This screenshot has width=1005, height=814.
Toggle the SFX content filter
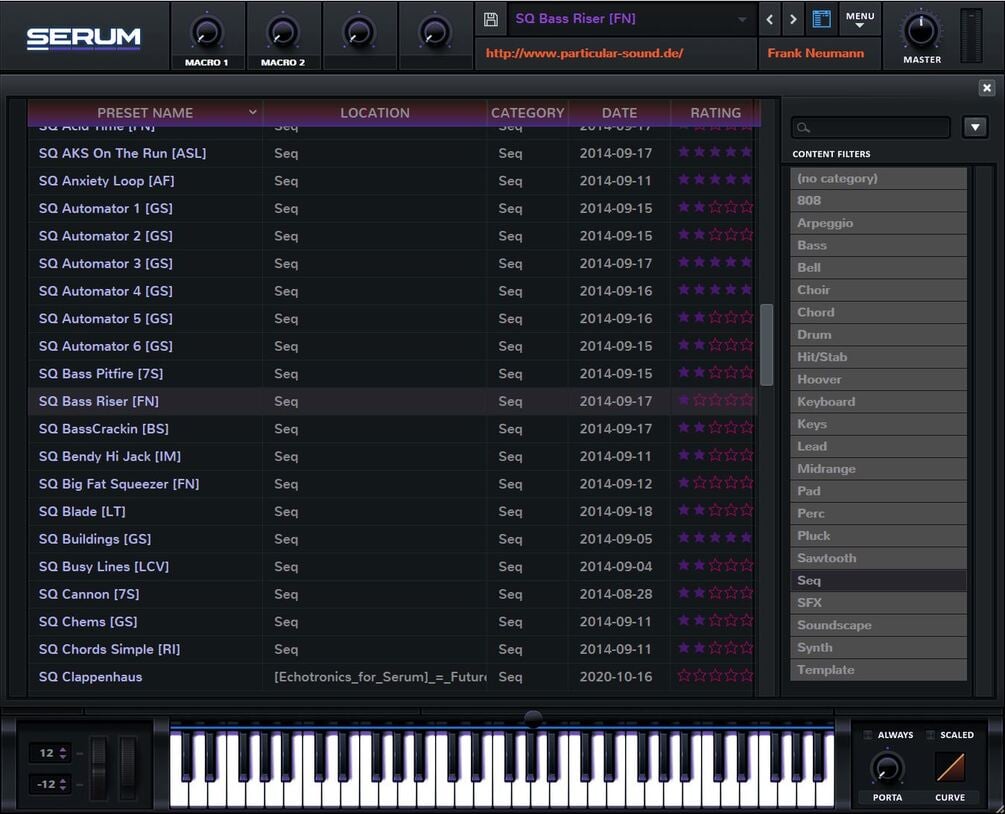tap(878, 602)
